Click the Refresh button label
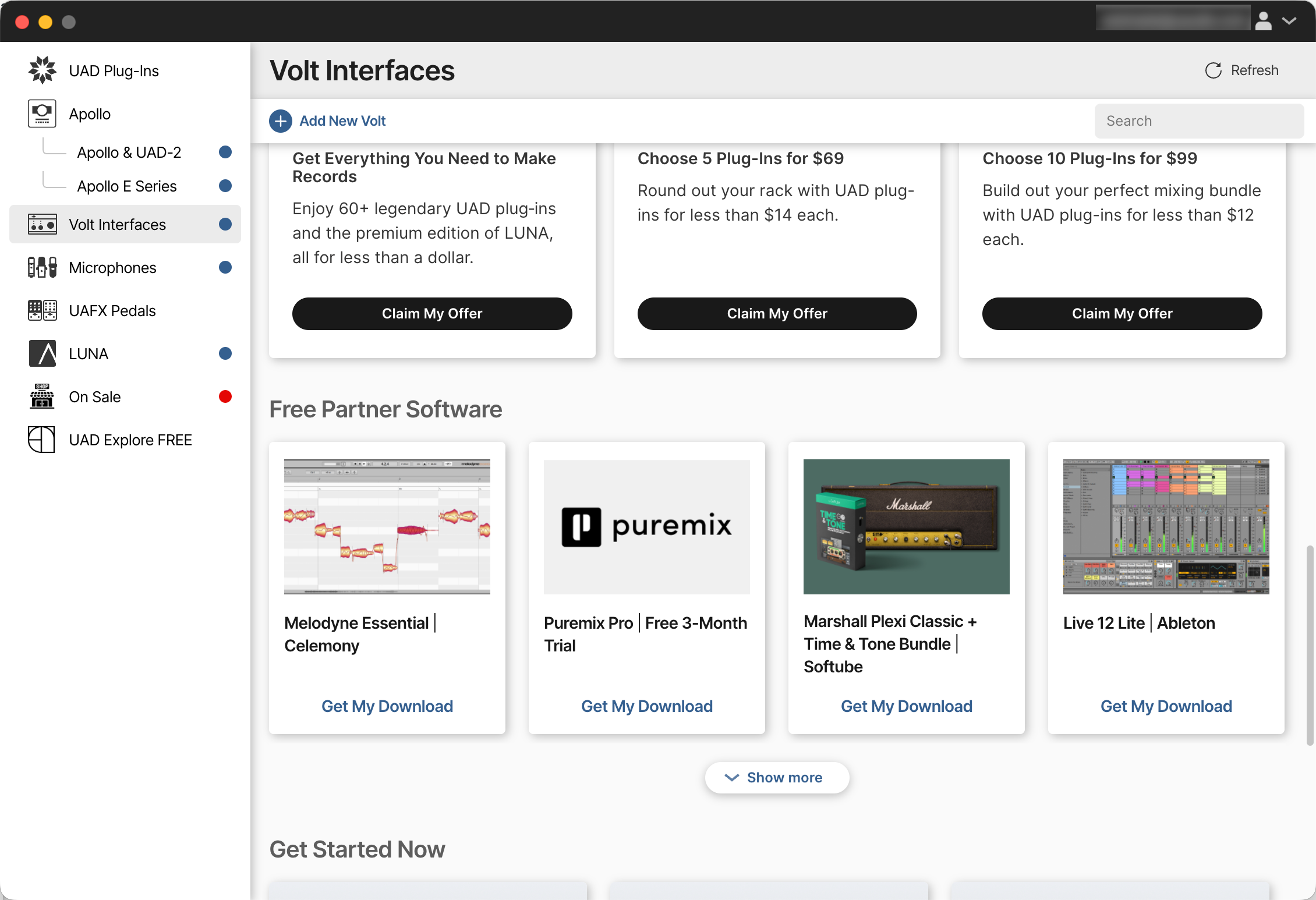Image resolution: width=1316 pixels, height=900 pixels. (x=1254, y=70)
